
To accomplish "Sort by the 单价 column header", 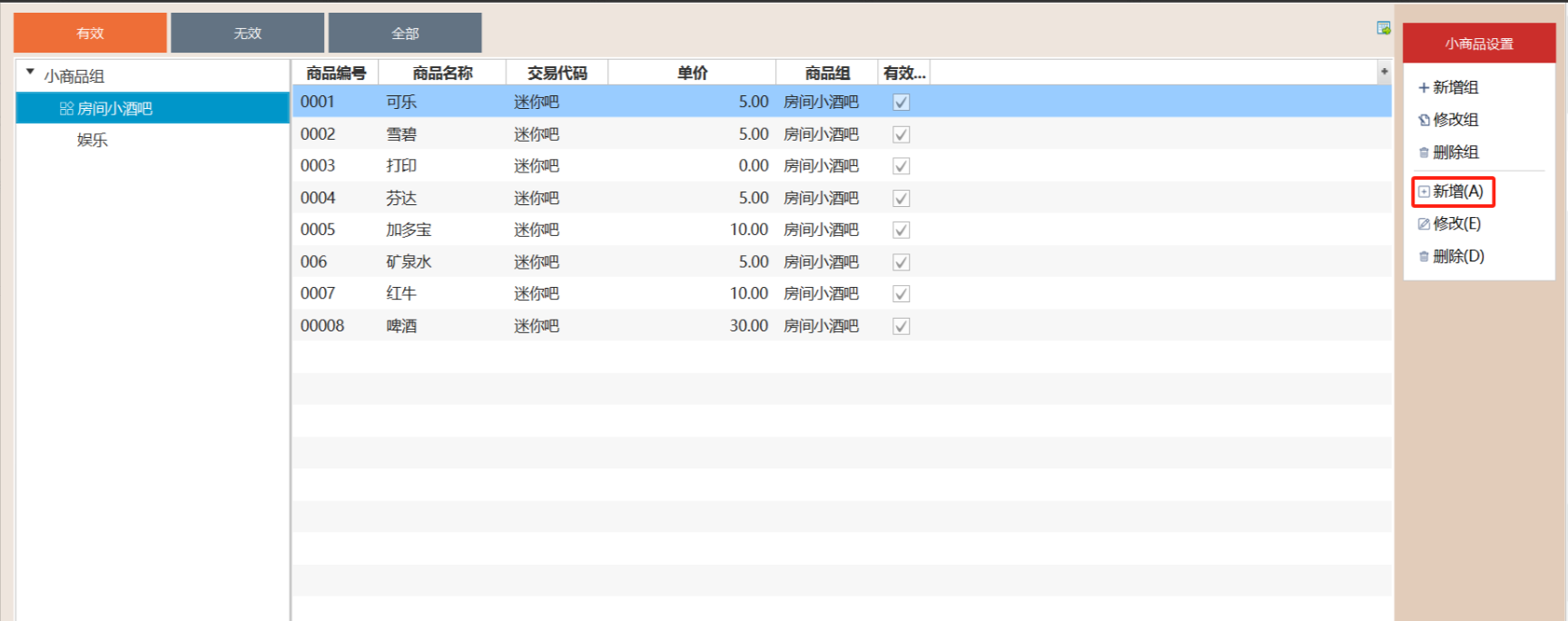I will point(692,73).
